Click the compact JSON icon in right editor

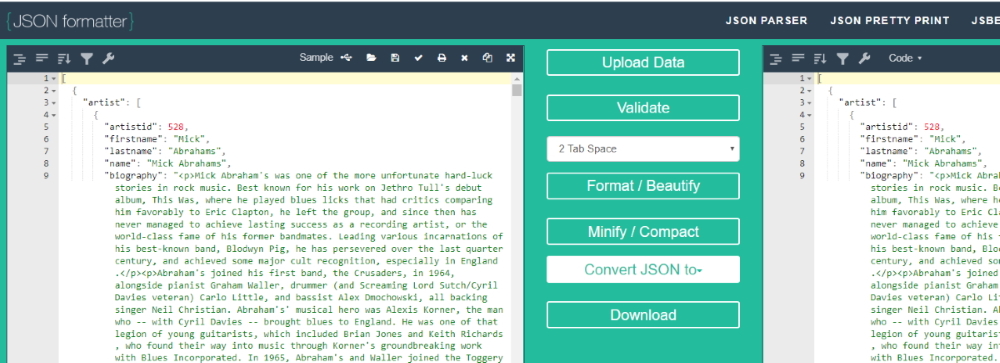[x=798, y=58]
